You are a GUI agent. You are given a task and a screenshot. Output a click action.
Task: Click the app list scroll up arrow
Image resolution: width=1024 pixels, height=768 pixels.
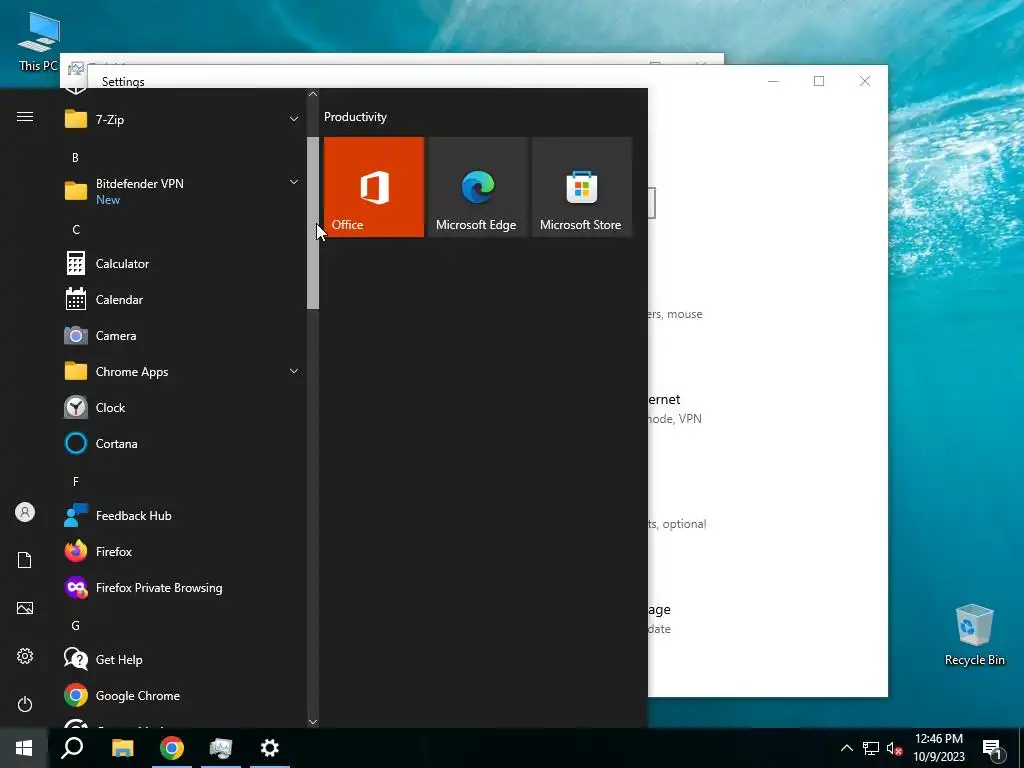coord(313,94)
